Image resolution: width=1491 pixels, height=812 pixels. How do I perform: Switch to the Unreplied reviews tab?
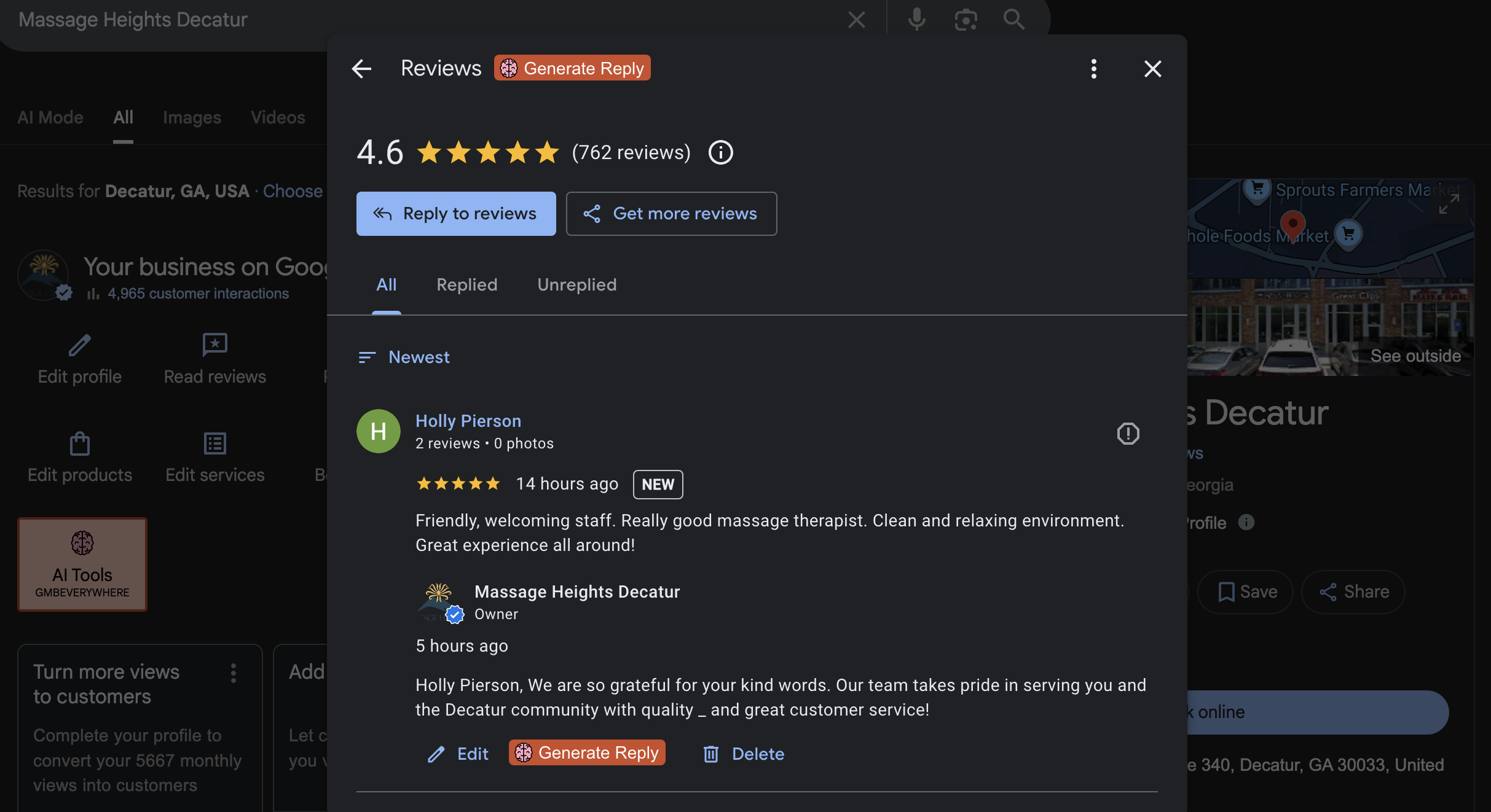pyautogui.click(x=576, y=284)
